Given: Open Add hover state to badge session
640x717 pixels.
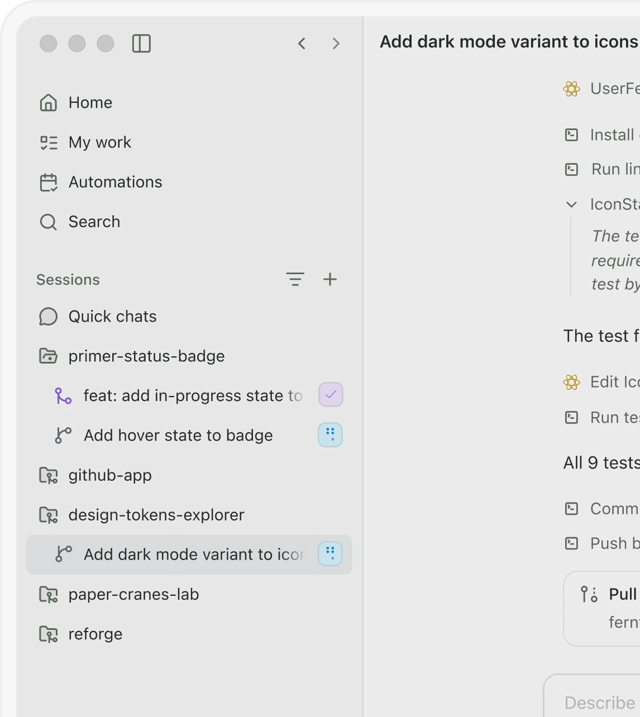Looking at the screenshot, I should click(x=189, y=435).
